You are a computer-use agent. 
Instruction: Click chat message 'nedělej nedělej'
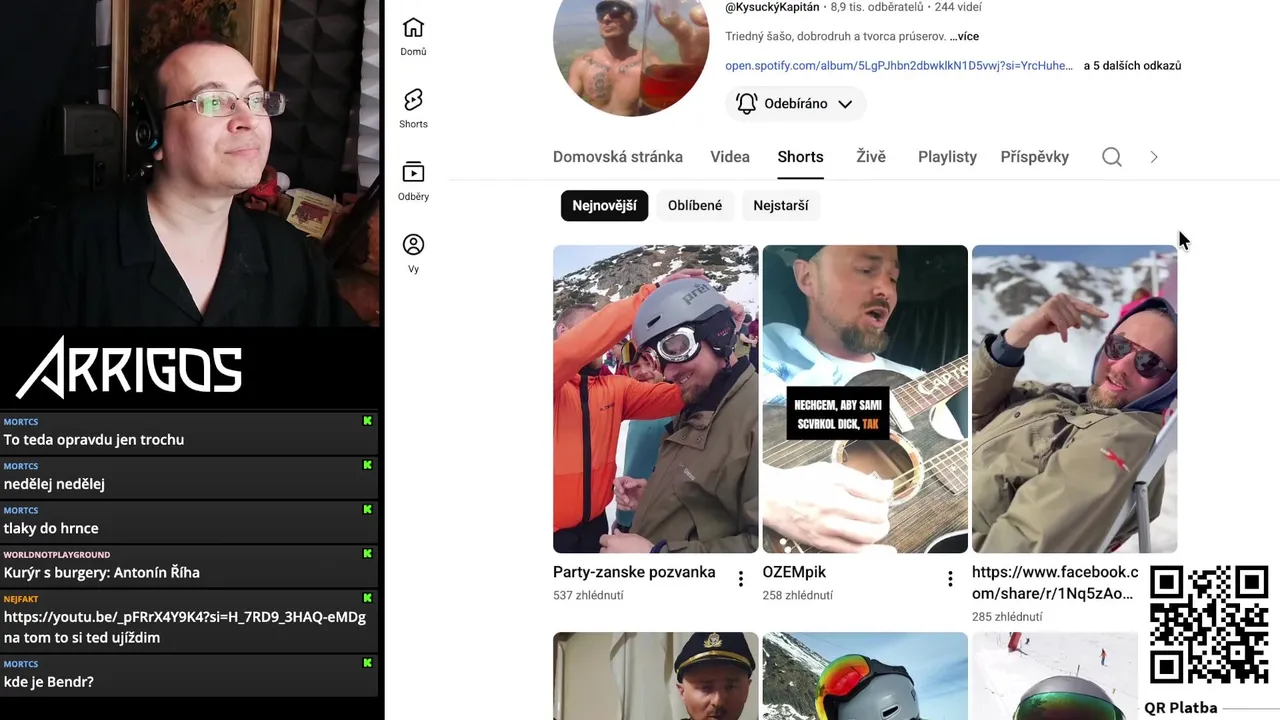coord(54,484)
